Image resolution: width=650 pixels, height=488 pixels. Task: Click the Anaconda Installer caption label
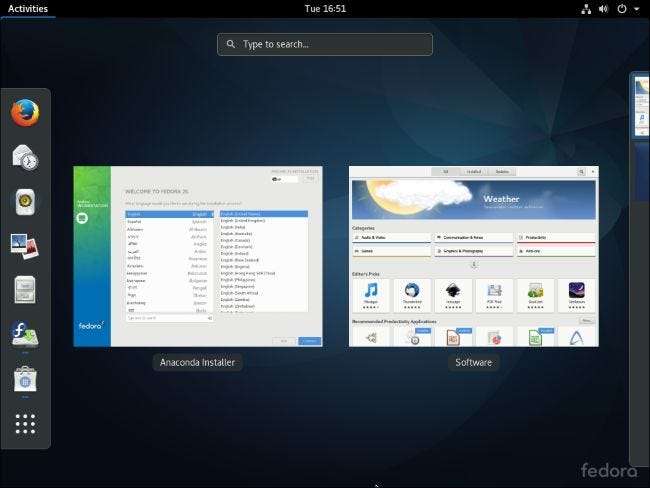pos(197,362)
